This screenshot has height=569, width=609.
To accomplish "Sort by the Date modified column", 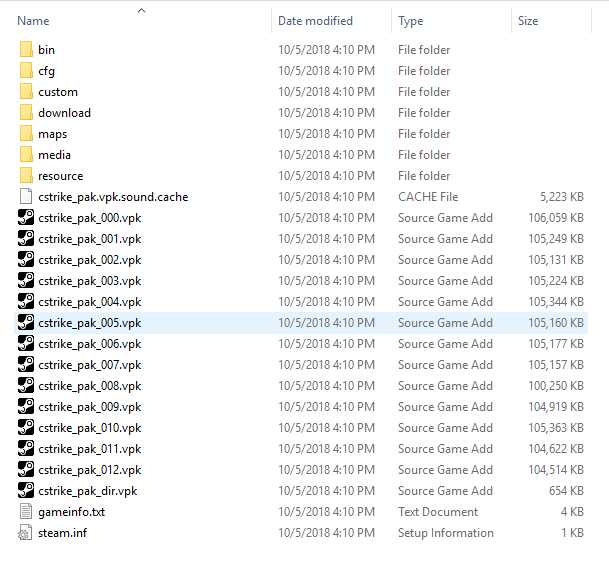I will 317,21.
